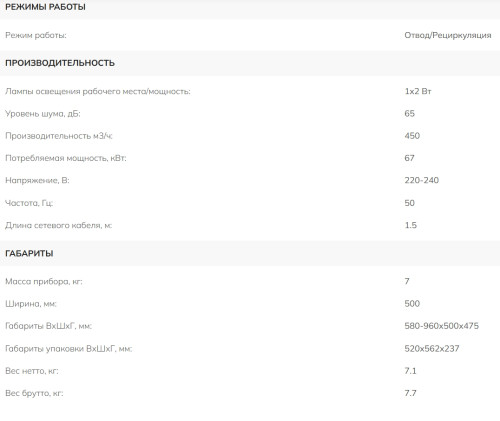Click the 1x2 Вт lamp power value

[418, 91]
